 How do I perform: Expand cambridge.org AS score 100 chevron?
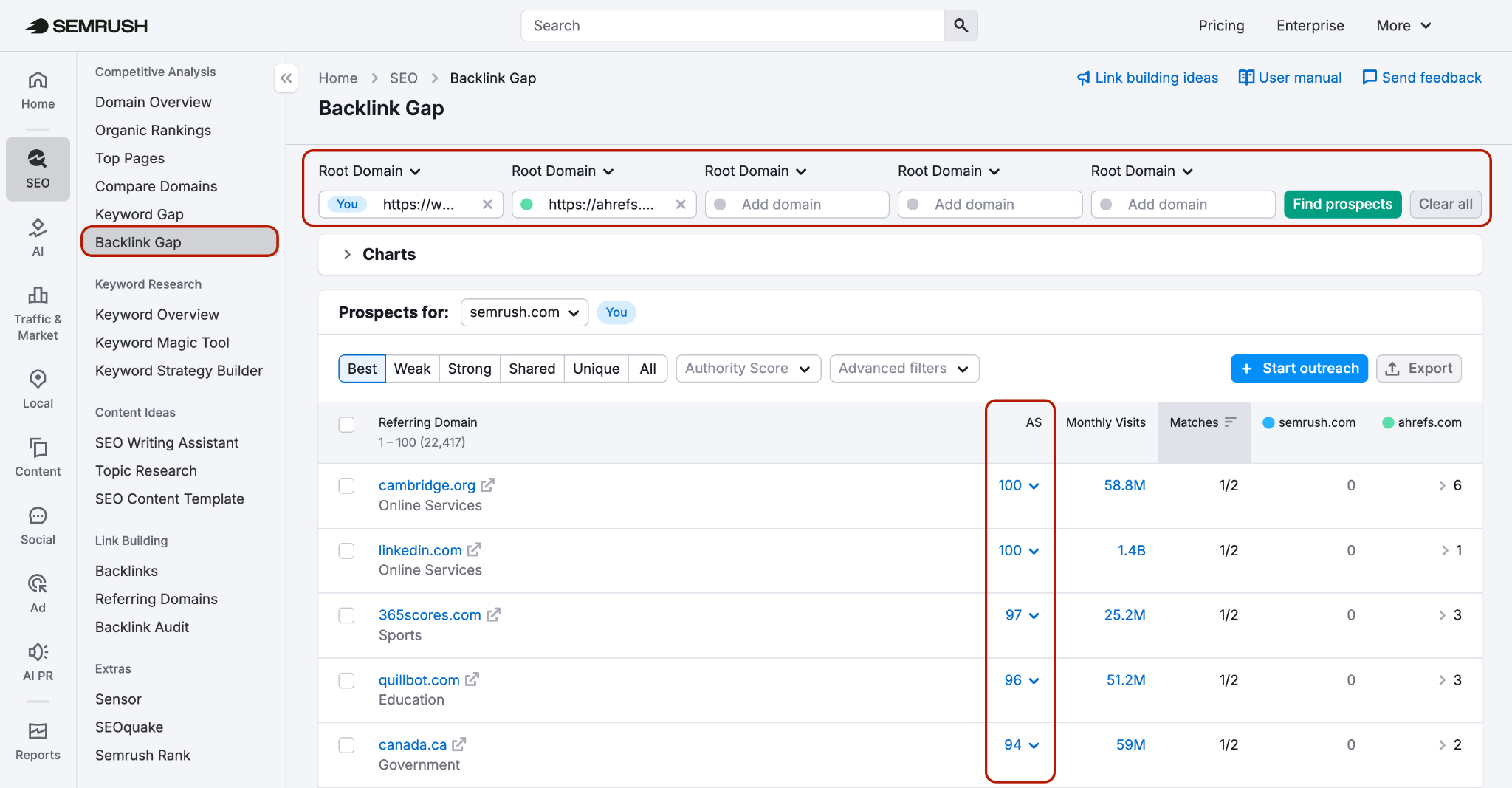point(1034,486)
